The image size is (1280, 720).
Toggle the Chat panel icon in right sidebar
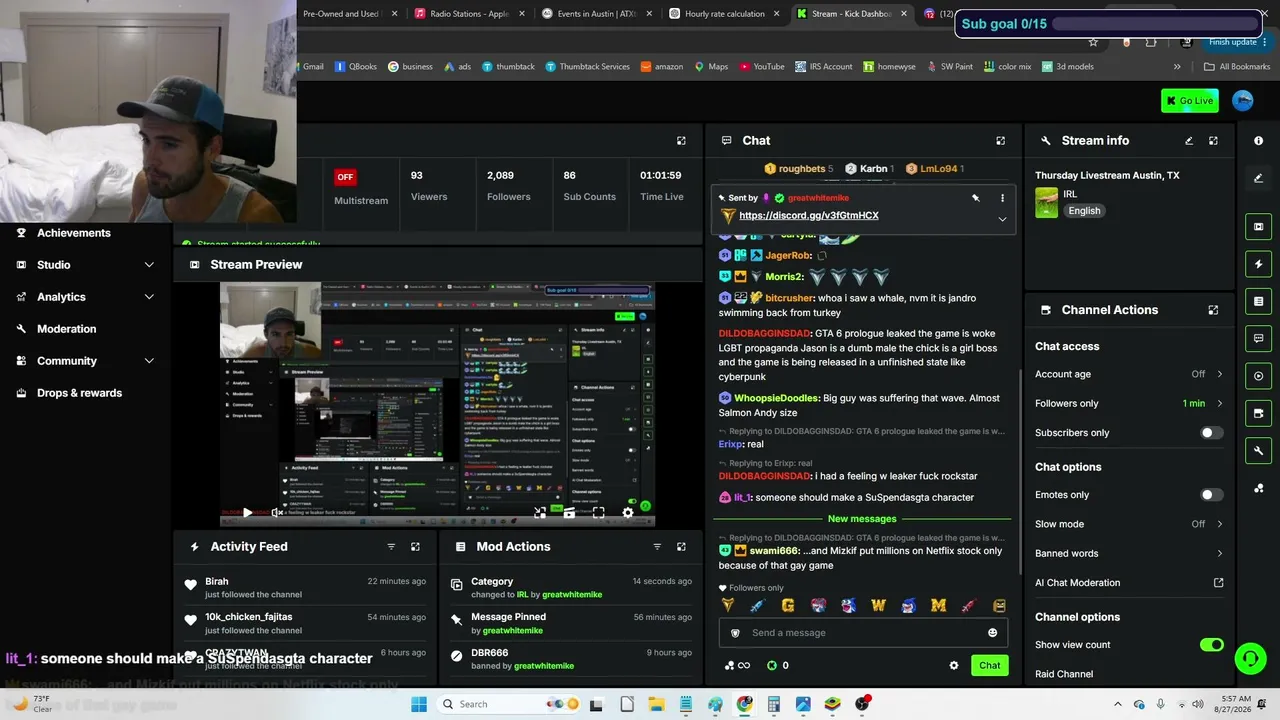(1258, 339)
